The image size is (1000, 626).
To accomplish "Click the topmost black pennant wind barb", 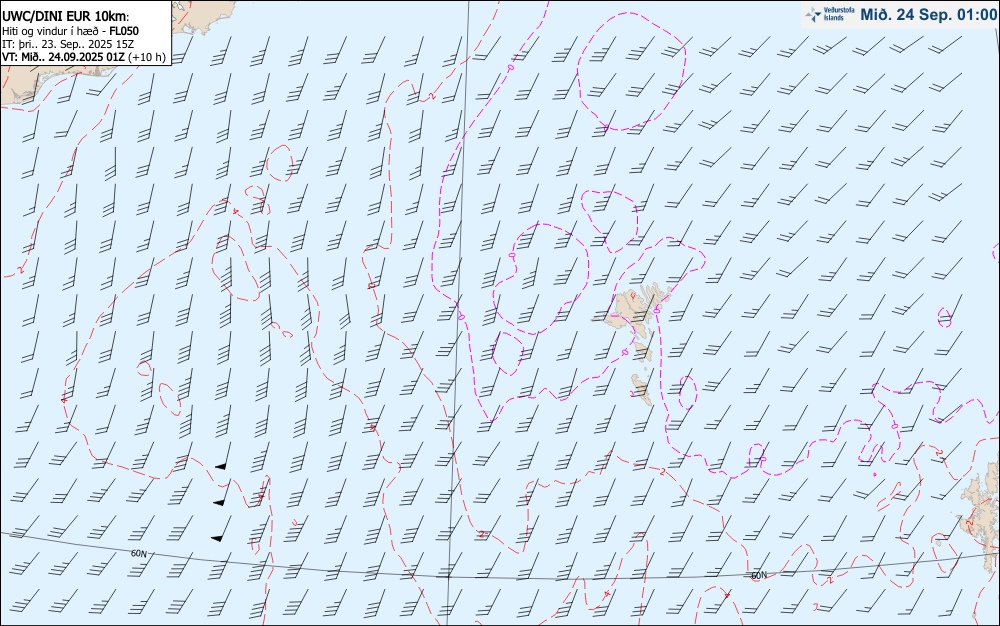I will (x=224, y=456).
